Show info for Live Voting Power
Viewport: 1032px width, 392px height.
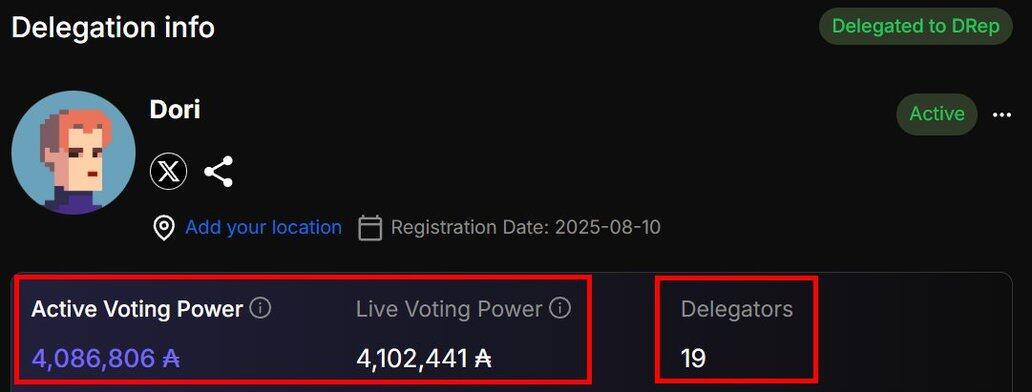560,308
